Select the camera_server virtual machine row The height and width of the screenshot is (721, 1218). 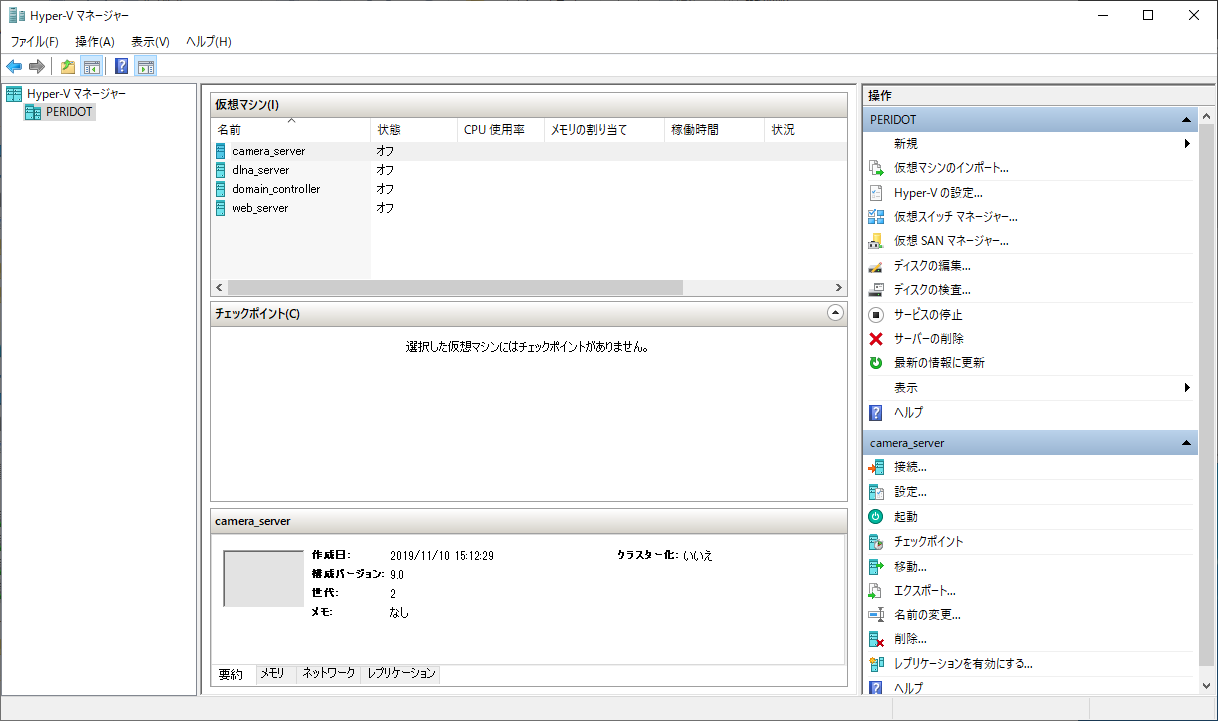[x=529, y=151]
